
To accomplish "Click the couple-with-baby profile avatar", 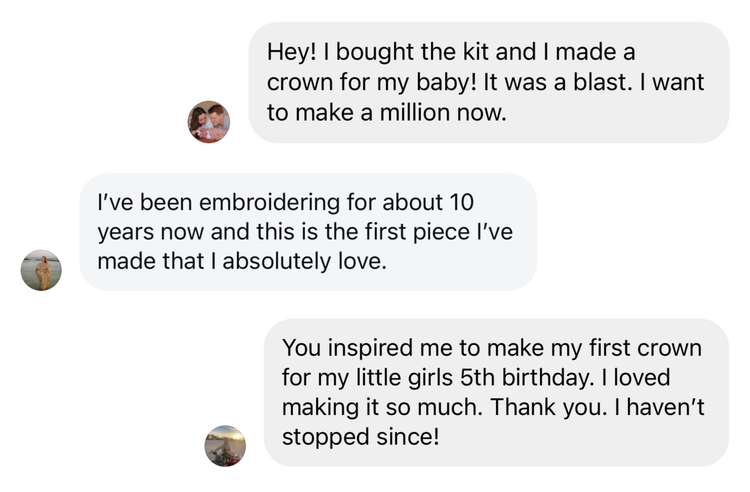I will [x=209, y=122].
